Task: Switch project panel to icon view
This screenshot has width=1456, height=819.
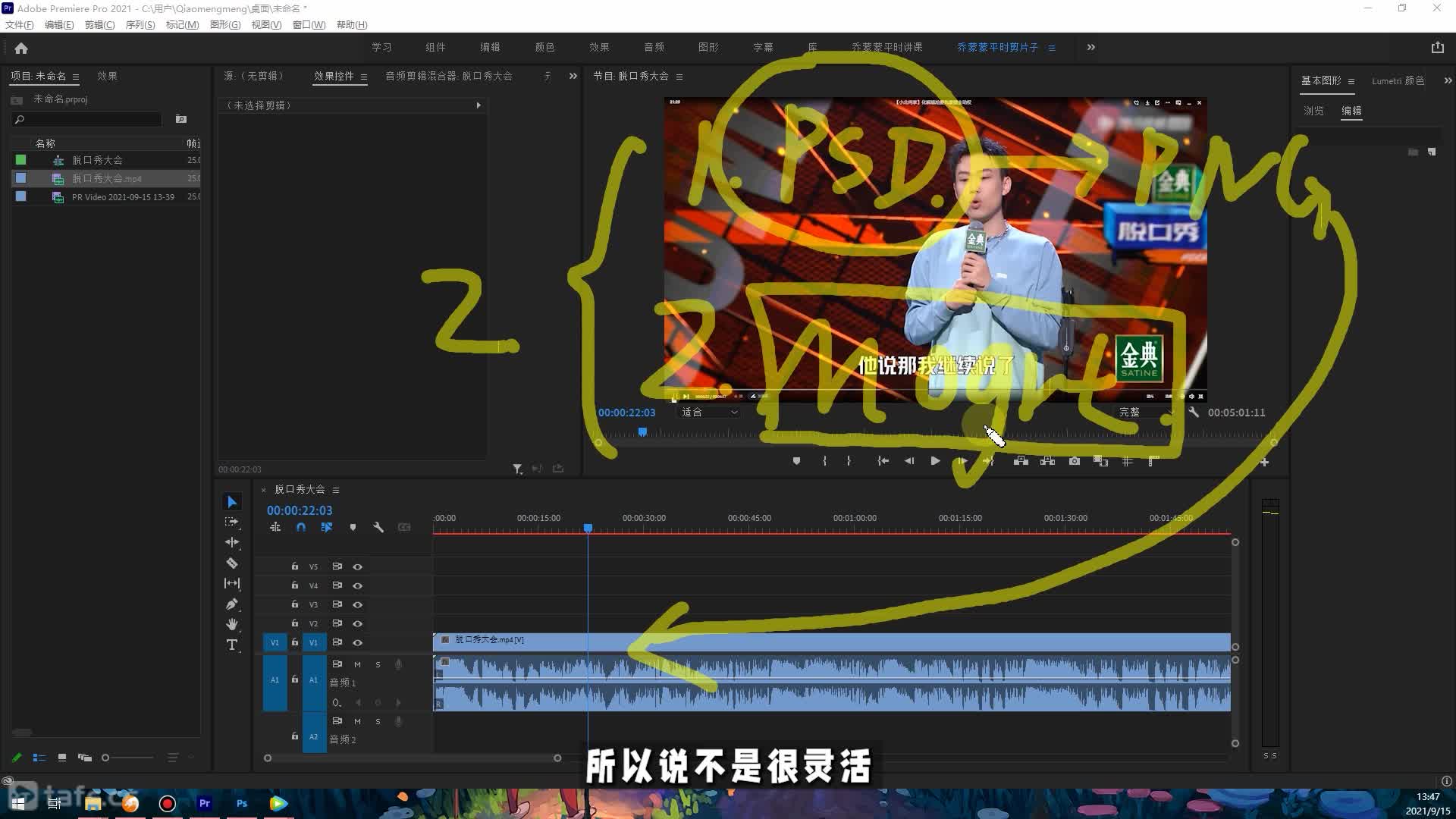Action: [62, 758]
